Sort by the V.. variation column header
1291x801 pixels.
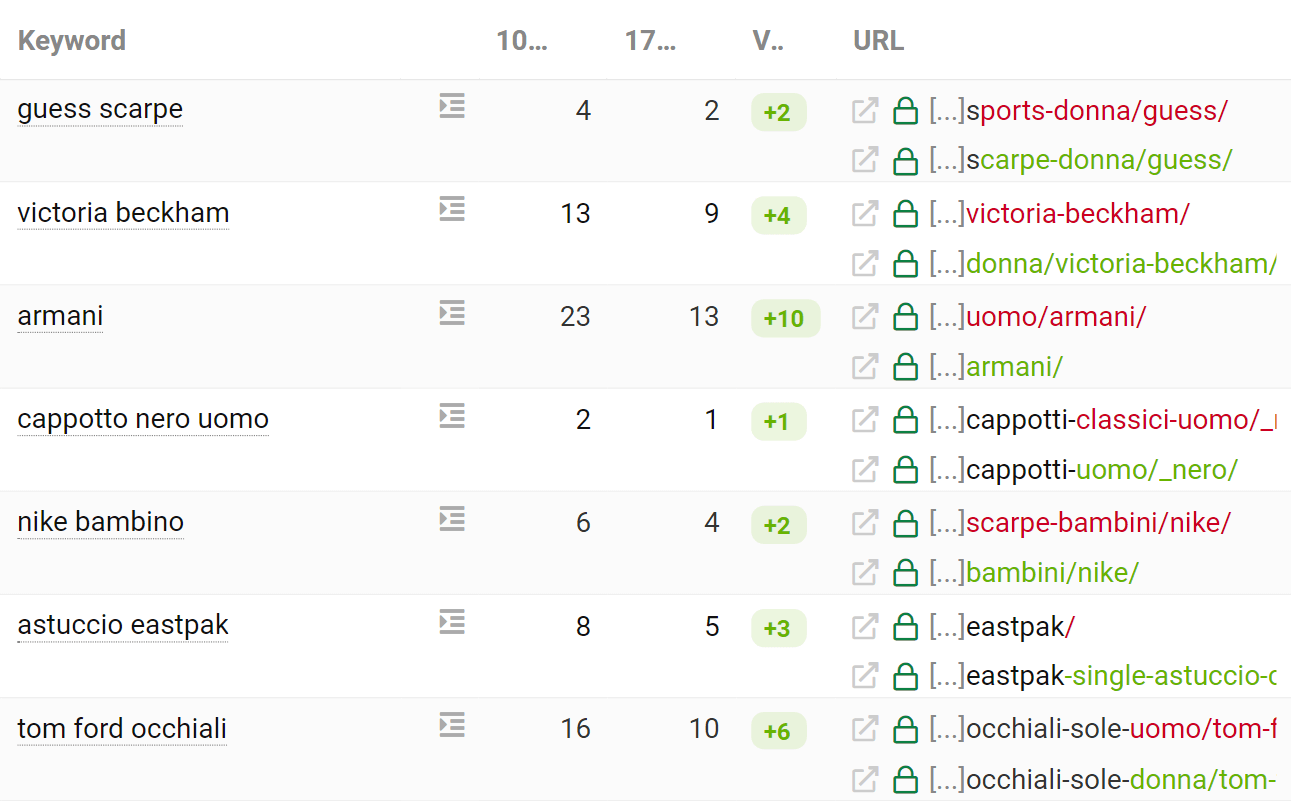click(768, 41)
